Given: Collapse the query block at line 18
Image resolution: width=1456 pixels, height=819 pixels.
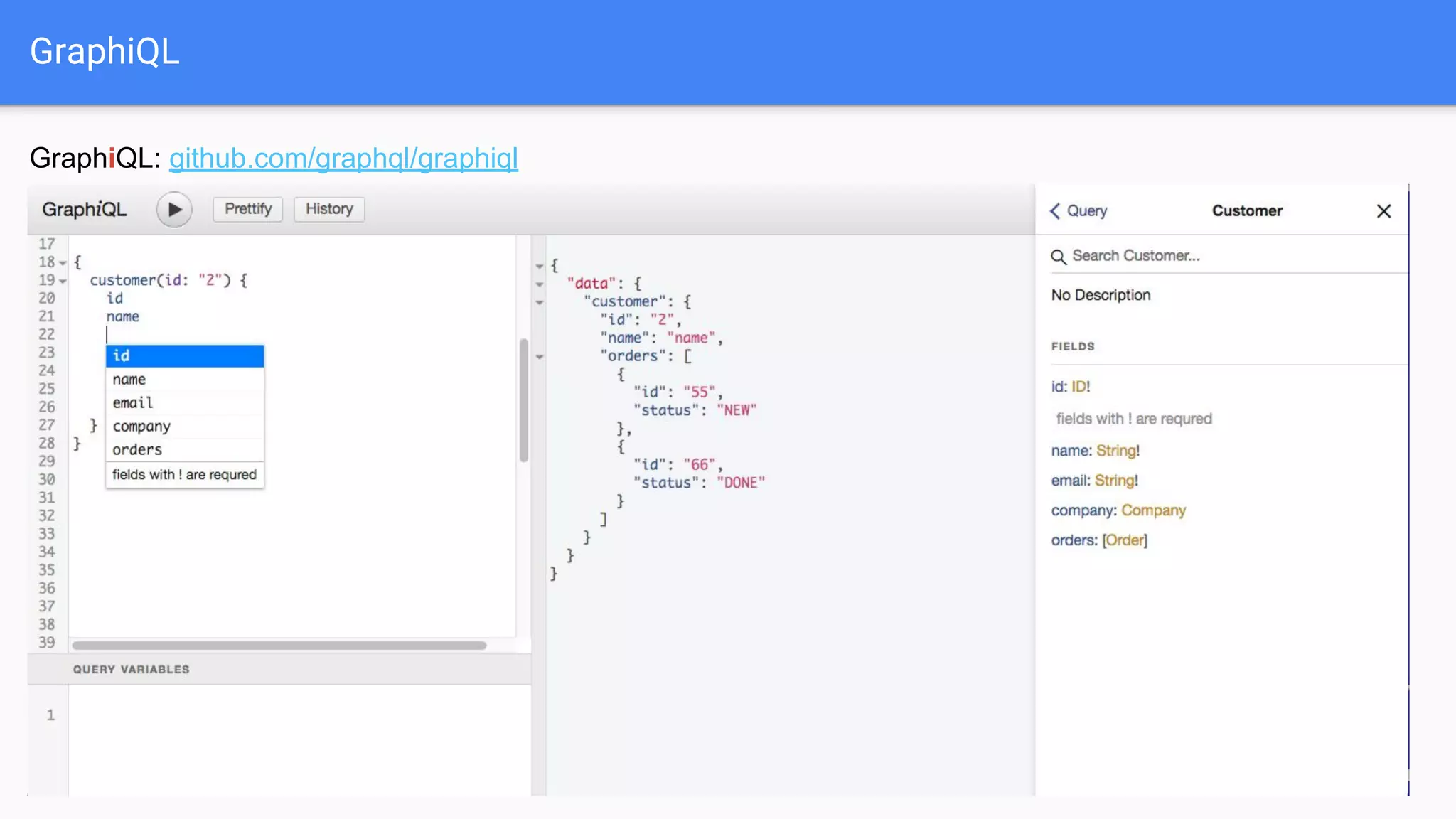Looking at the screenshot, I should coord(63,263).
